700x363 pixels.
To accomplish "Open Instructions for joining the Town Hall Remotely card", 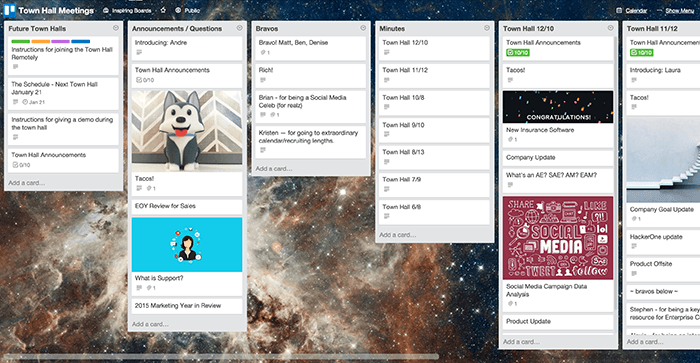I will tap(63, 56).
